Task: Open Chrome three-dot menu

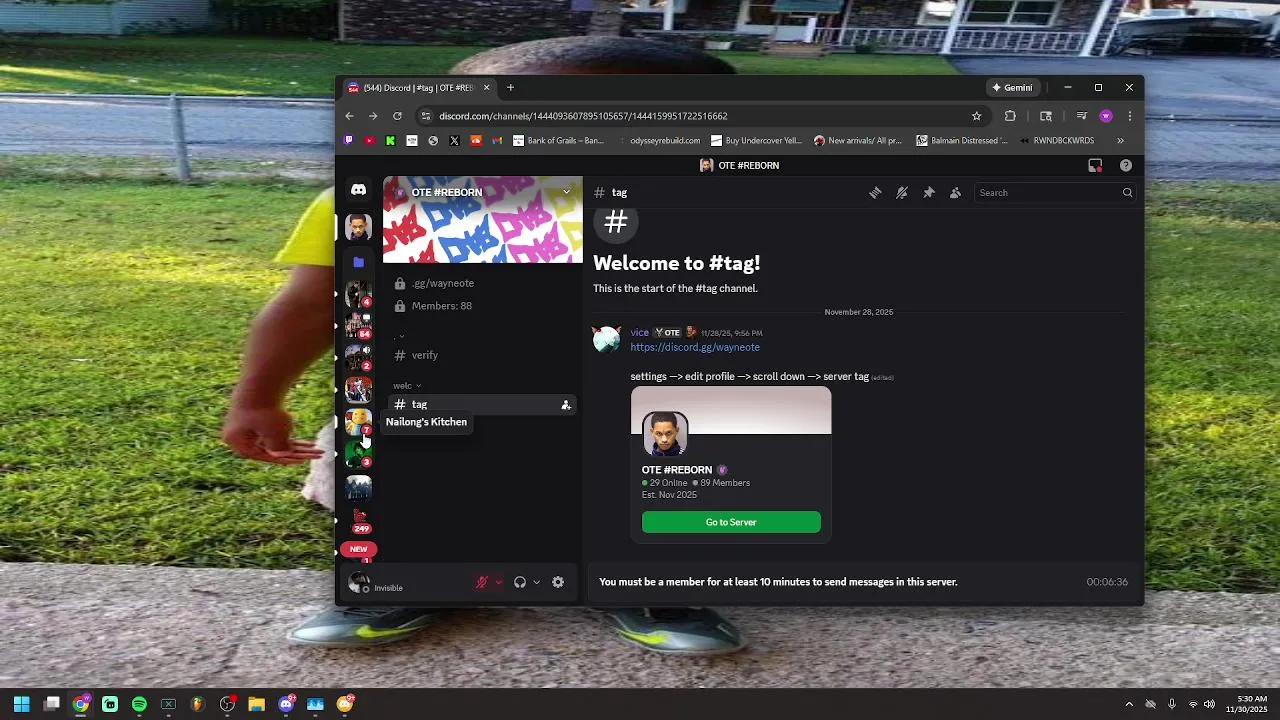Action: click(1130, 116)
